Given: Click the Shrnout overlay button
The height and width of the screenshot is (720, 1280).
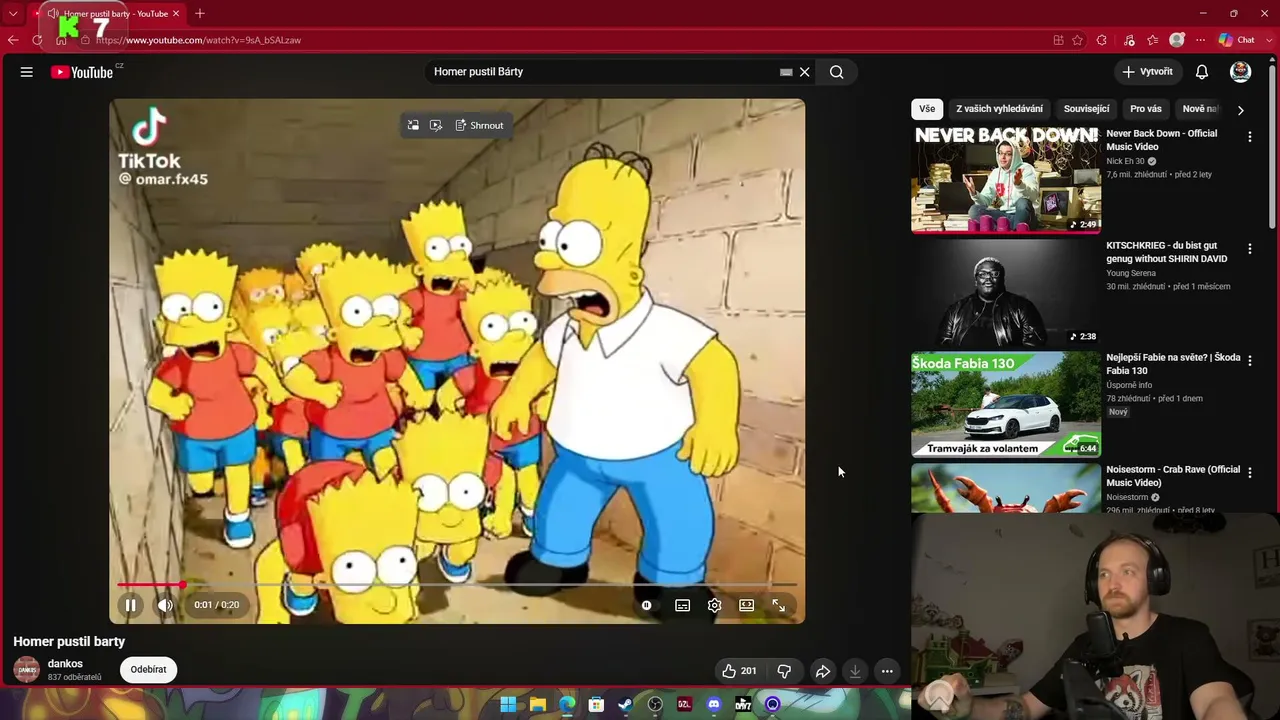Looking at the screenshot, I should (479, 126).
